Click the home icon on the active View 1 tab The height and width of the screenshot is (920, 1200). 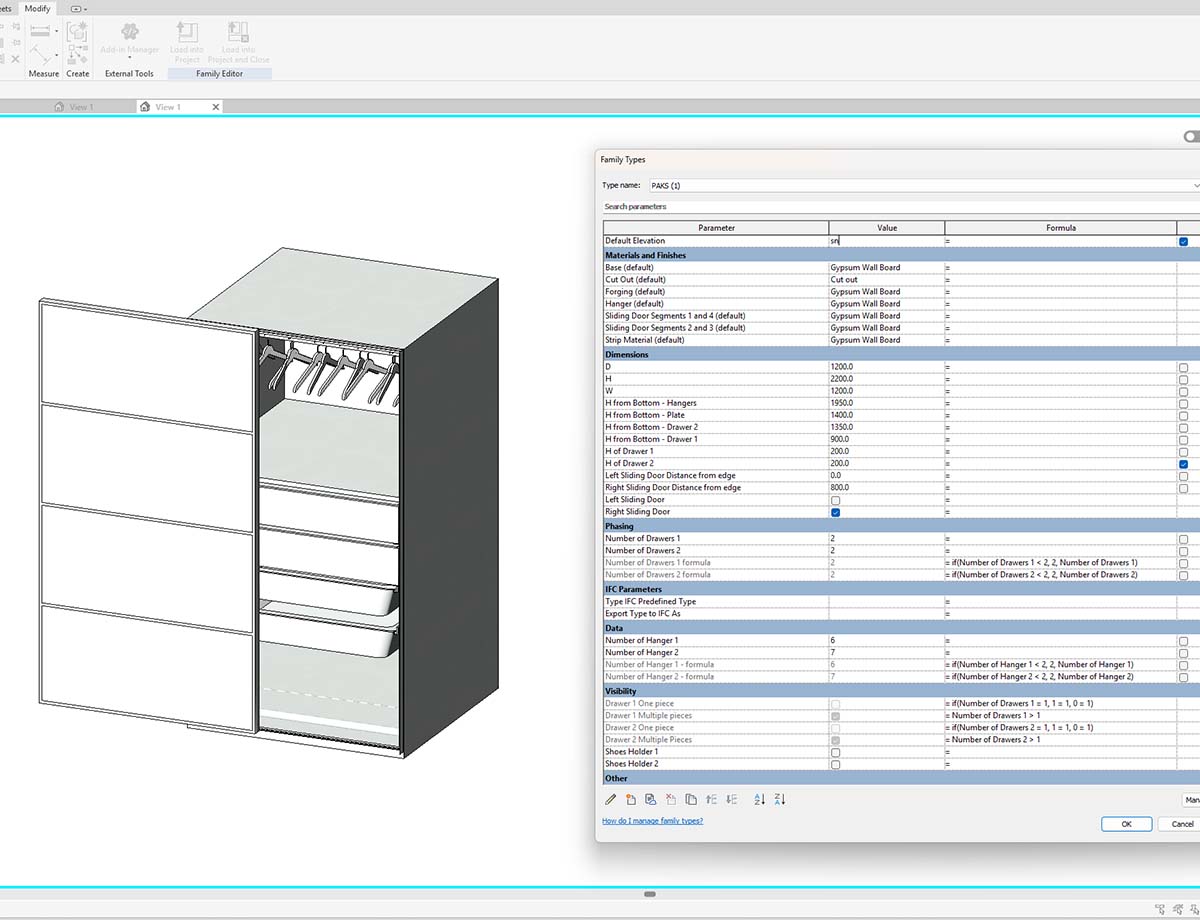point(145,107)
